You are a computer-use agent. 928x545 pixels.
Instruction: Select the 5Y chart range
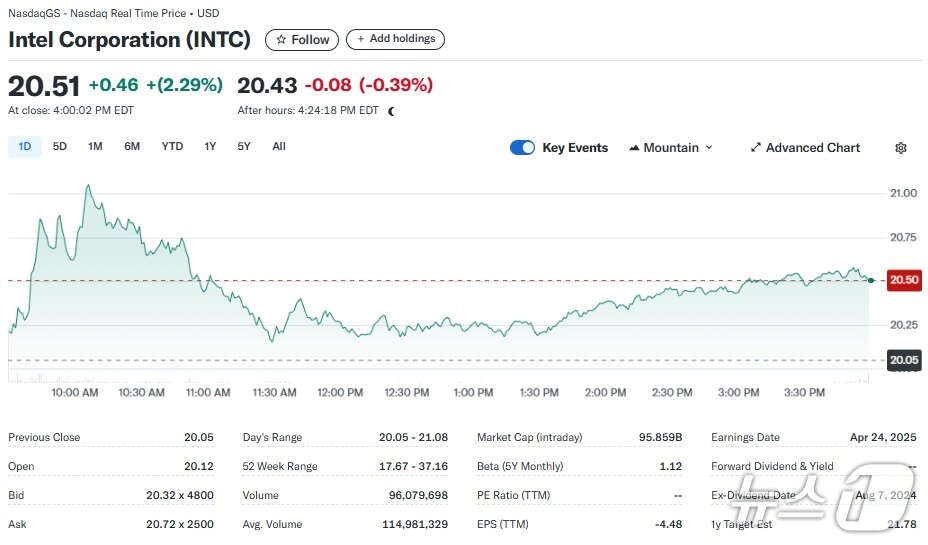coord(244,147)
